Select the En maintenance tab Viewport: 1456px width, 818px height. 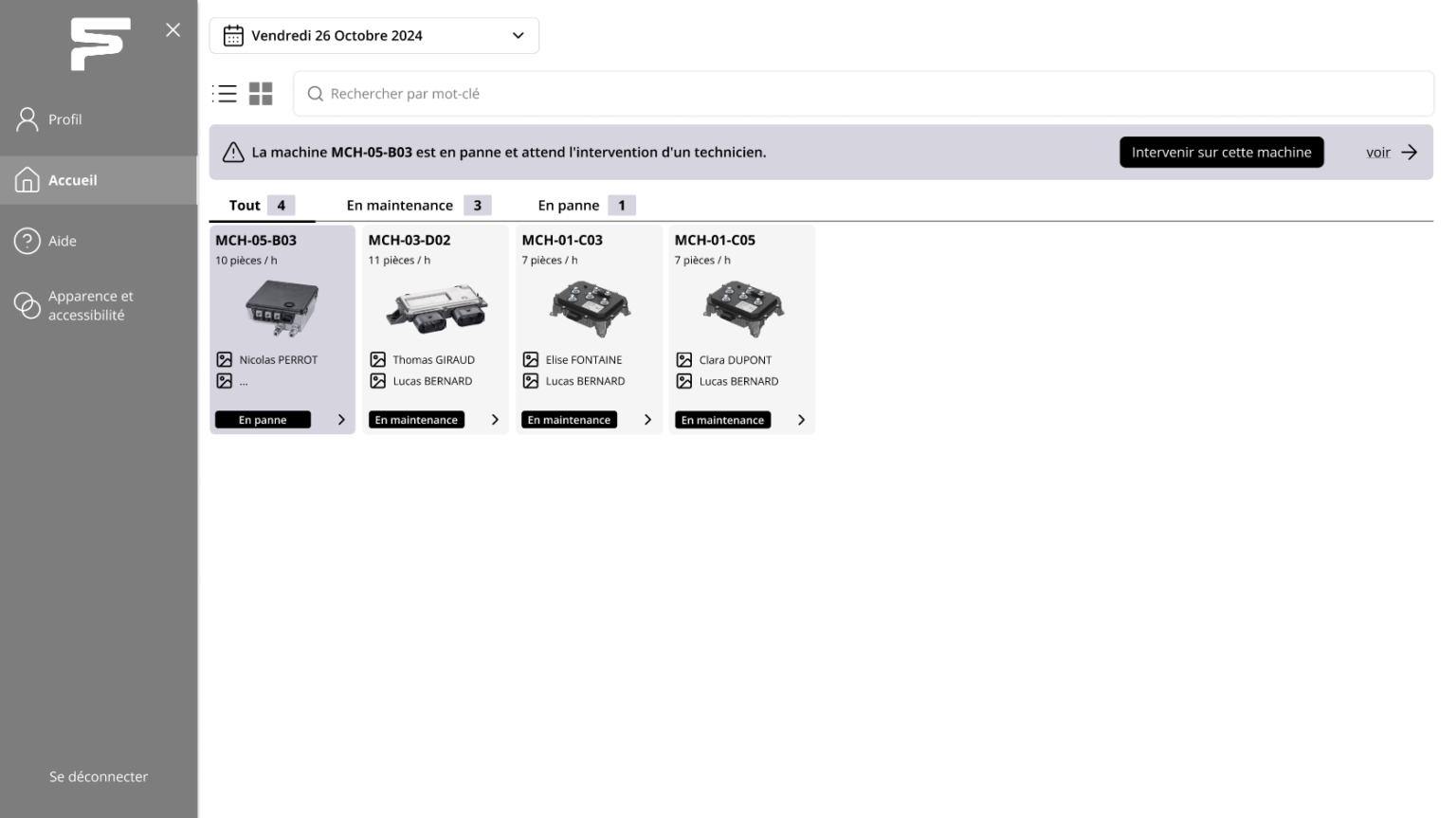point(417,206)
